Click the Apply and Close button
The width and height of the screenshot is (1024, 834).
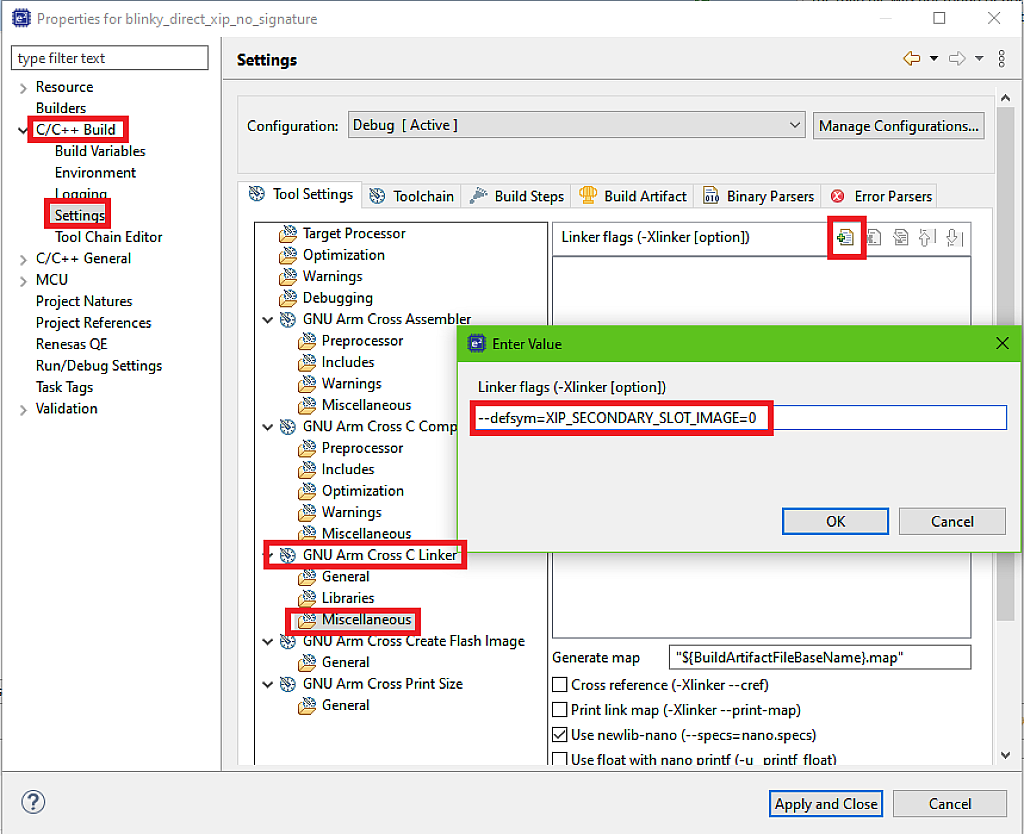pos(826,803)
